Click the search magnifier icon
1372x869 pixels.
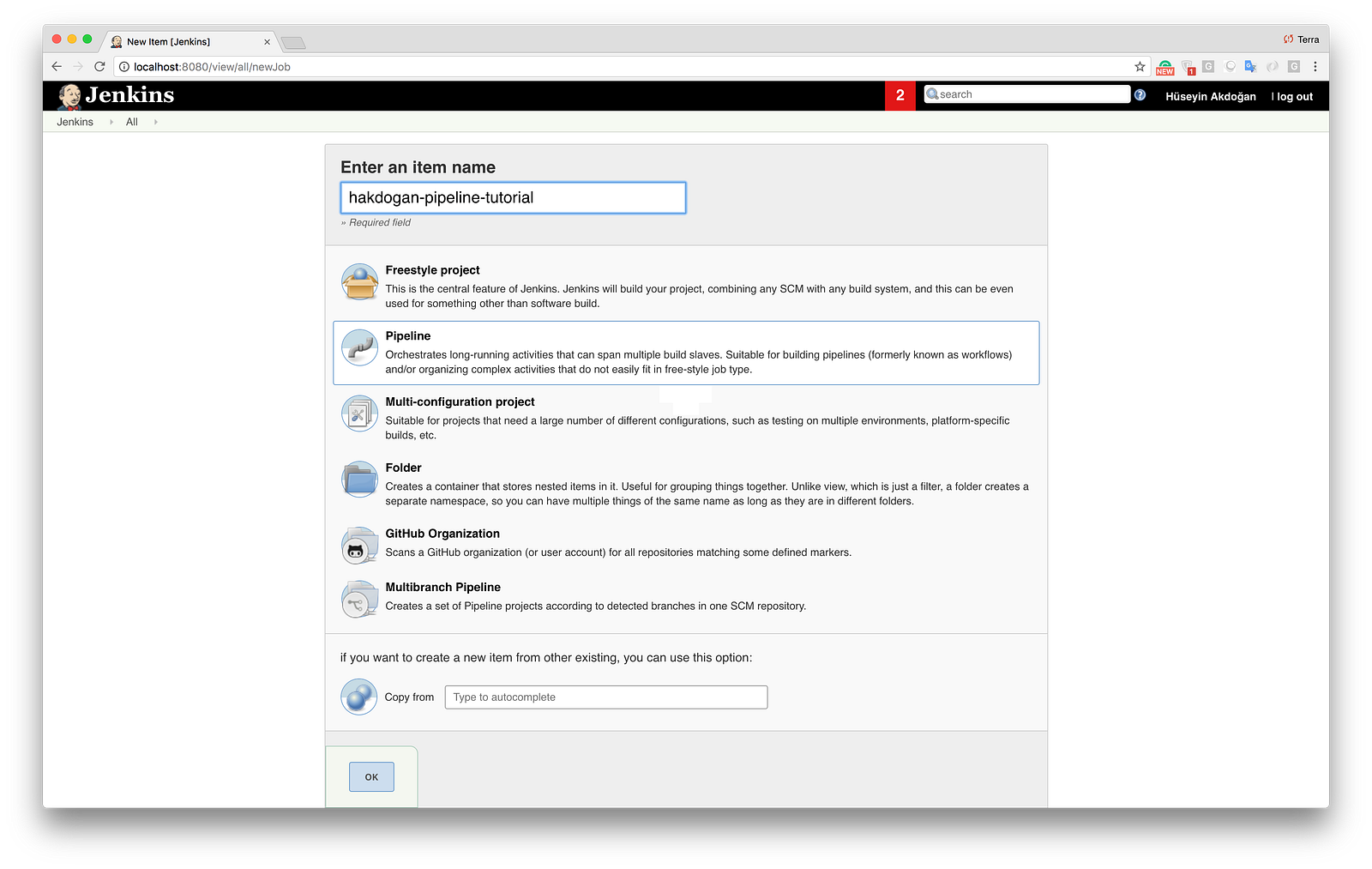pos(932,94)
